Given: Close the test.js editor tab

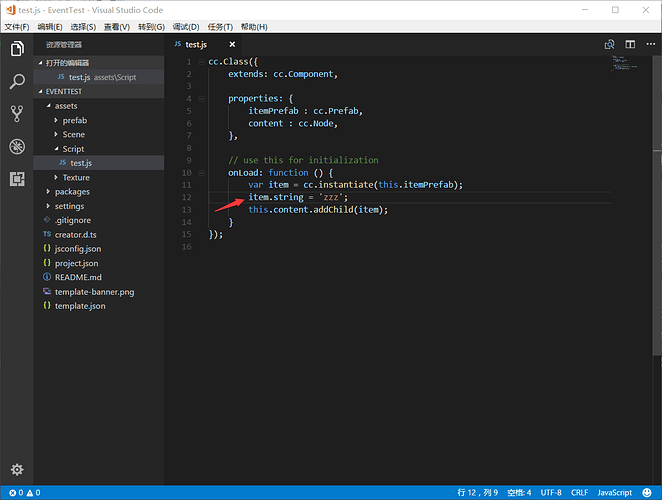Looking at the screenshot, I should [232, 44].
